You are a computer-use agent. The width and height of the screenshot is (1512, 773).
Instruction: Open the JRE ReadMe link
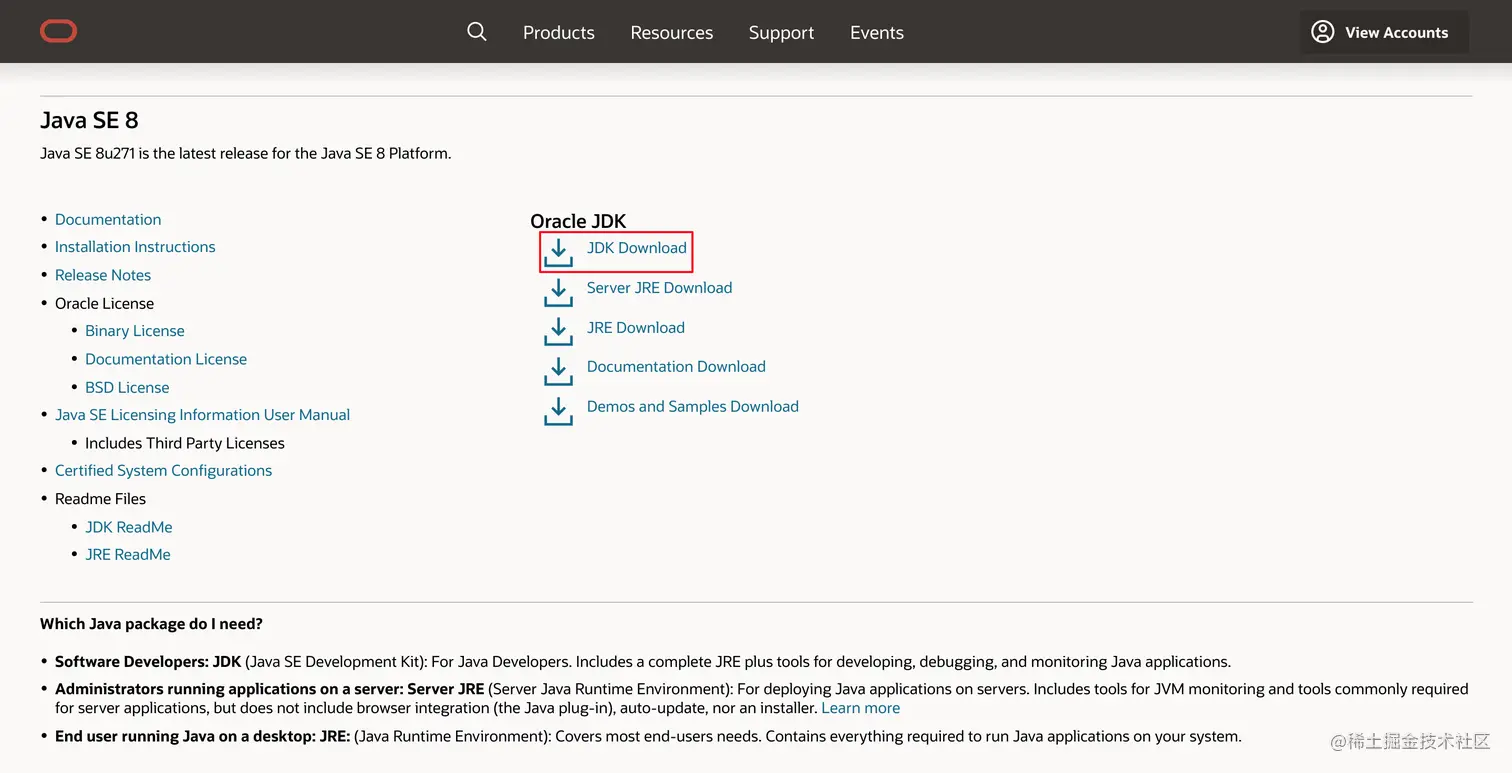pyautogui.click(x=128, y=555)
